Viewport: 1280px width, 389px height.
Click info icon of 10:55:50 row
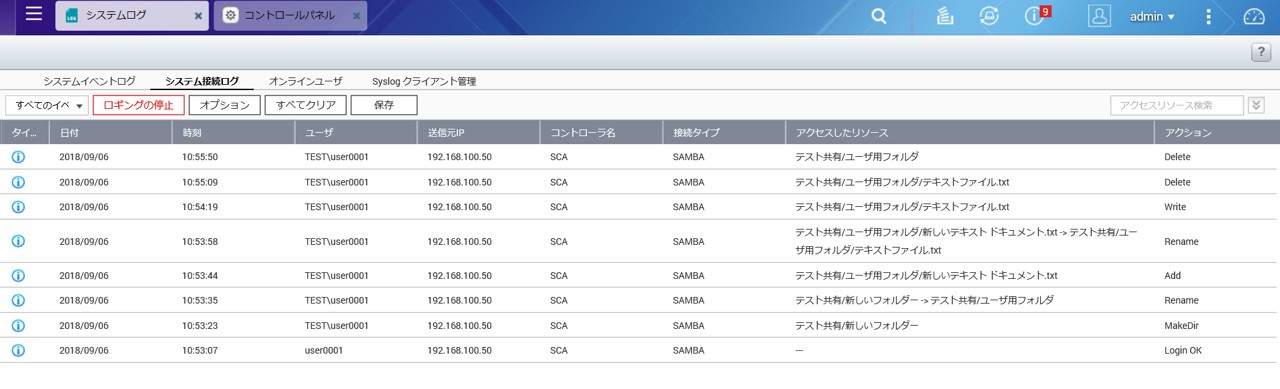[x=18, y=157]
